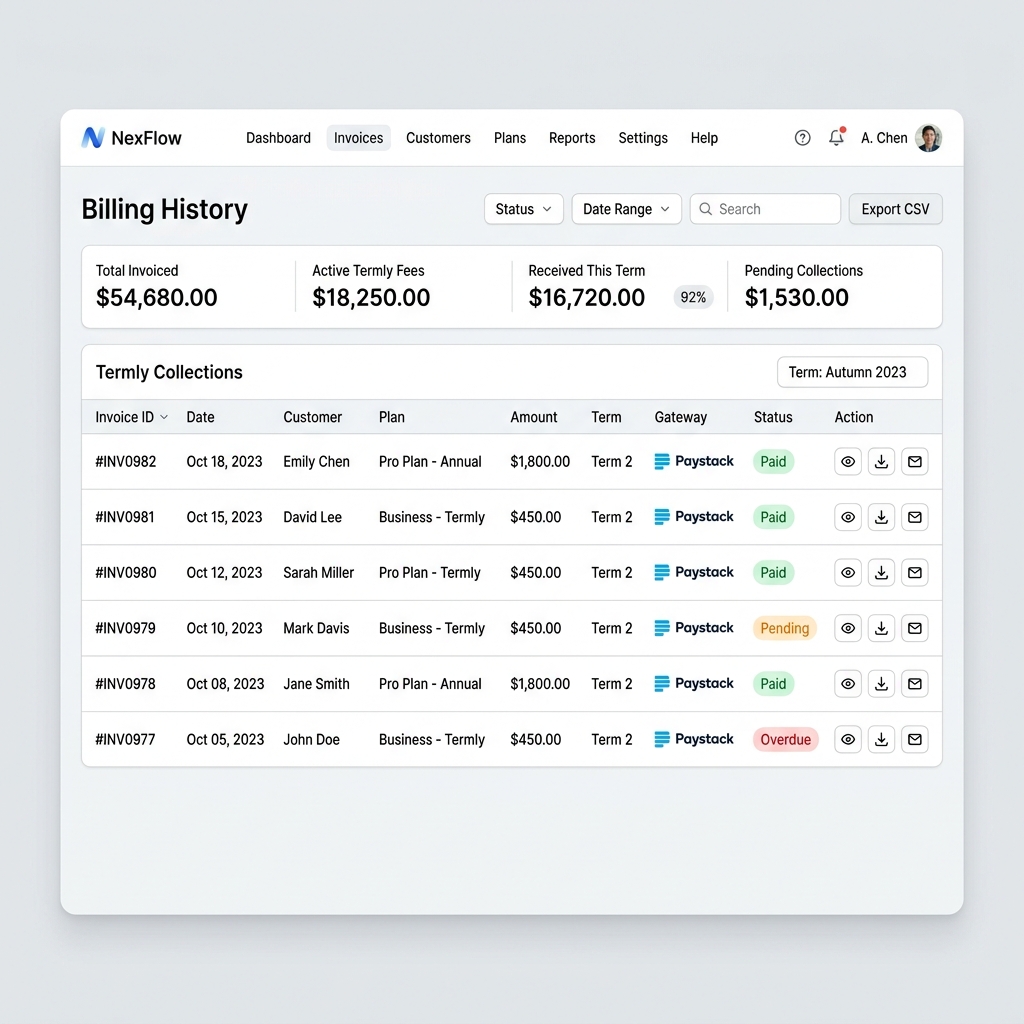Image resolution: width=1024 pixels, height=1024 pixels.
Task: Click Pro Plan - Termly cell
Action: coord(429,573)
